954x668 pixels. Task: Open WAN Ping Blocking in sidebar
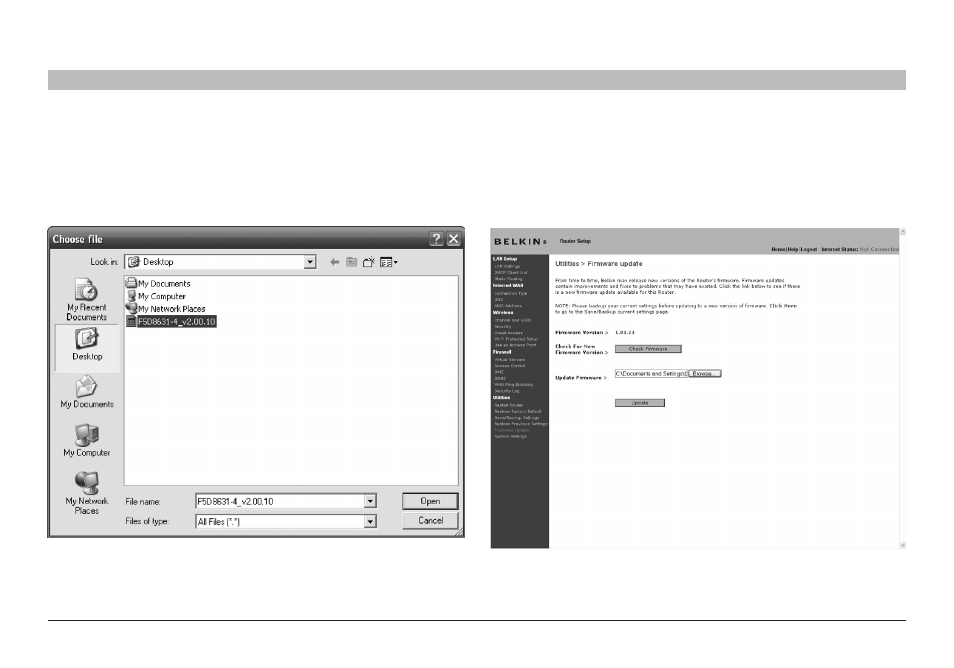(x=514, y=384)
